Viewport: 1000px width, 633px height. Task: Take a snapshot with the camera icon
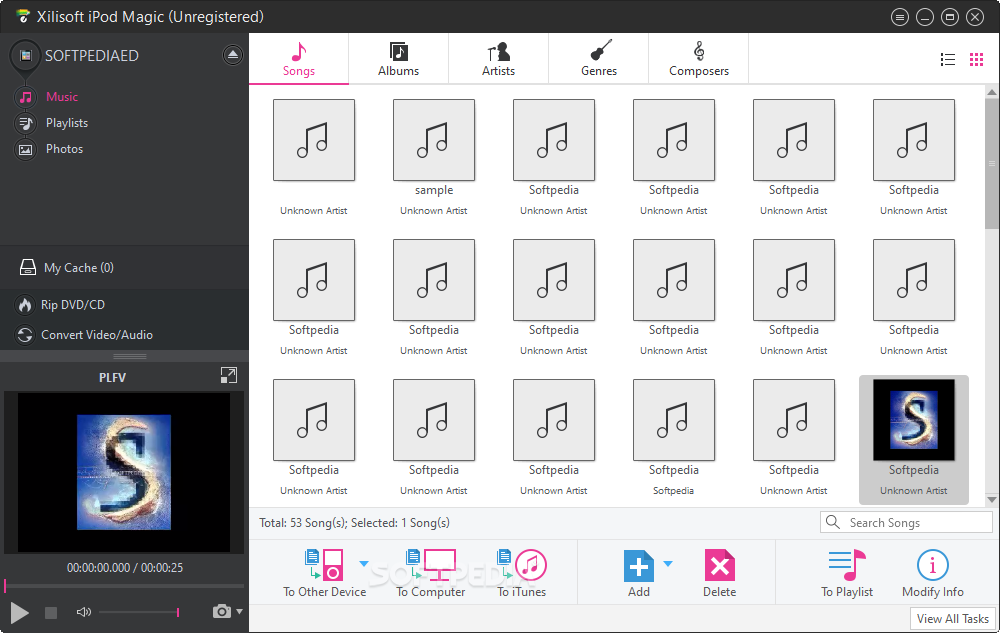221,611
